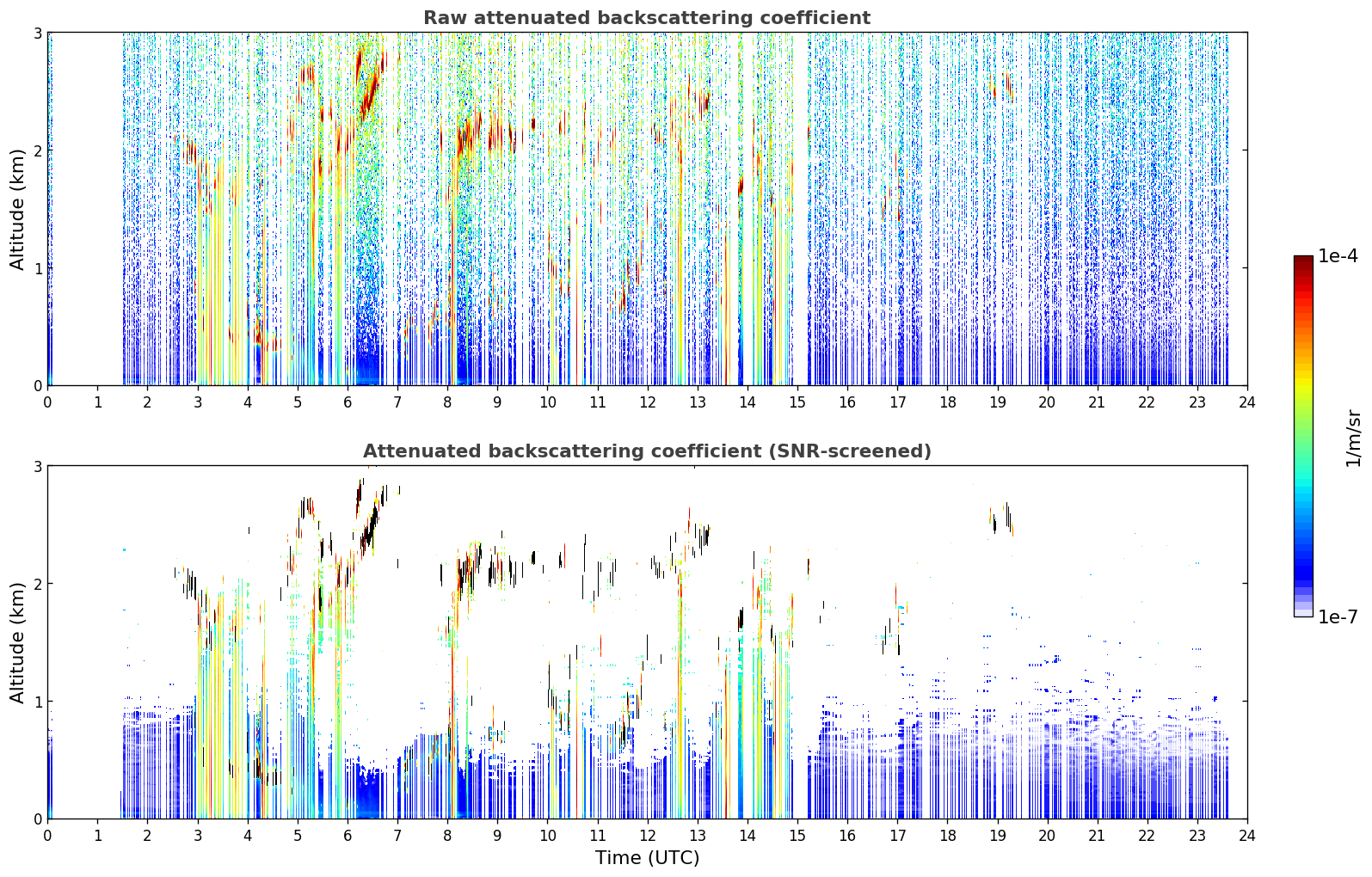Click the '1/m/sr' colorbar unit label
Screen dimensions: 1372x877
1353,437
